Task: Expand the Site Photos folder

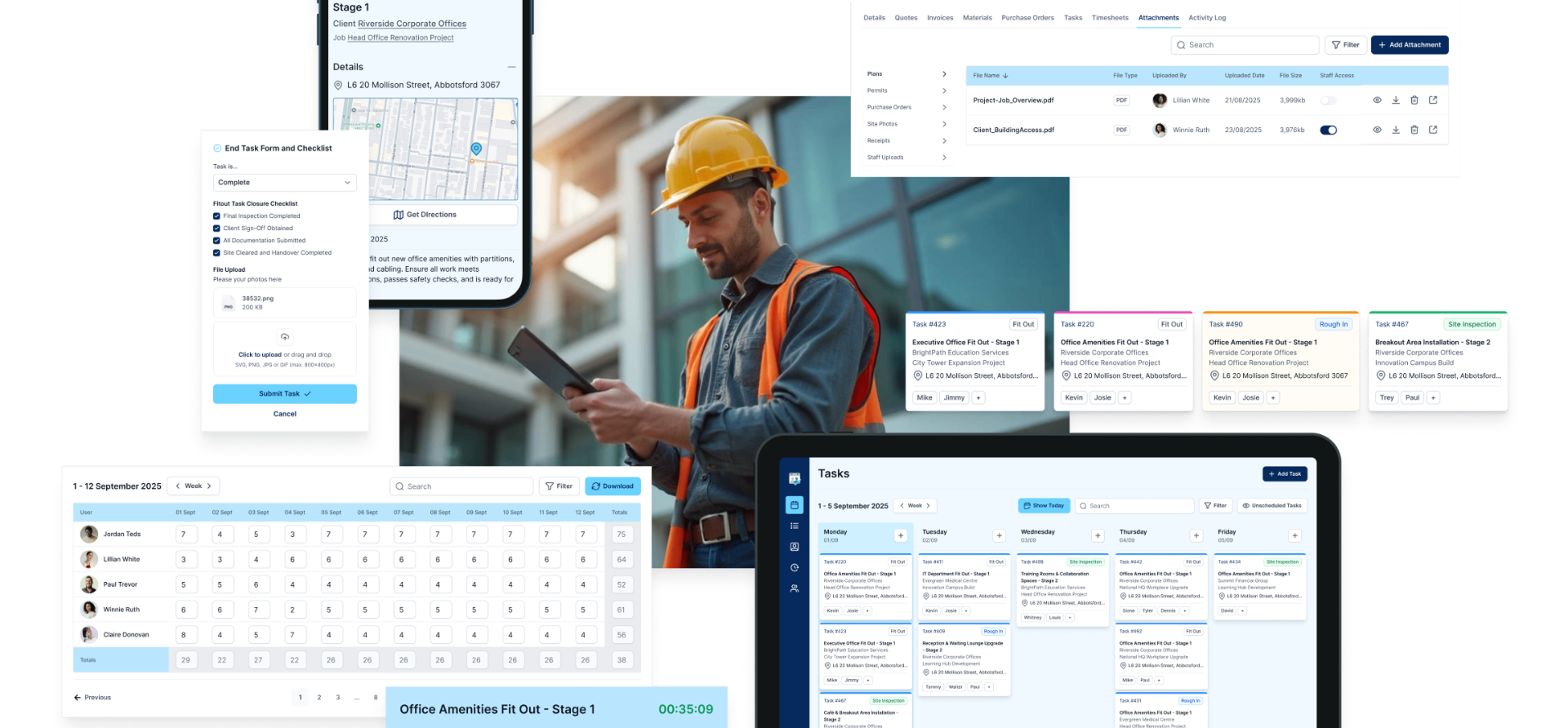Action: tap(906, 124)
